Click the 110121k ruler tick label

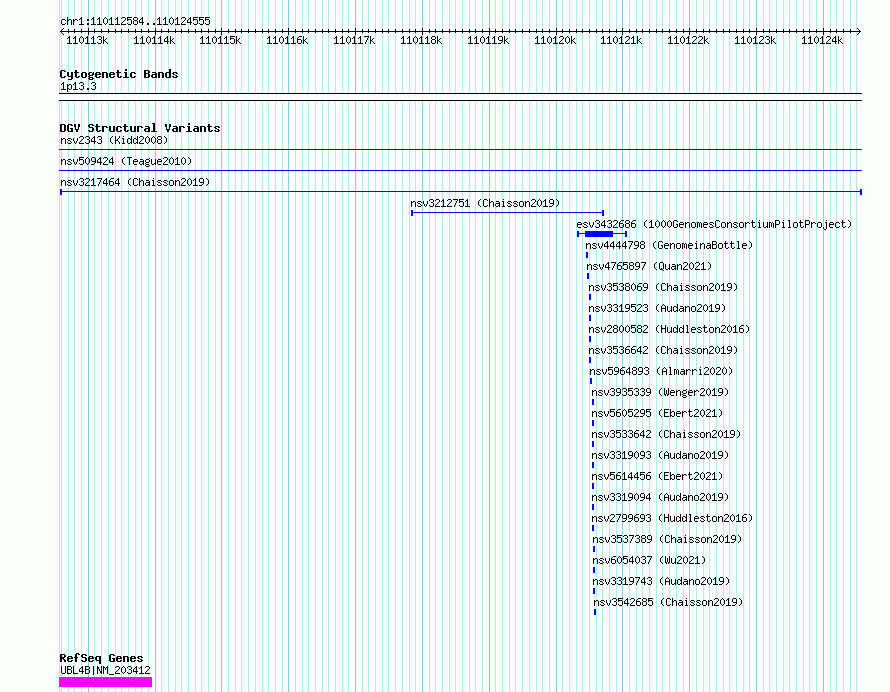(x=621, y=40)
